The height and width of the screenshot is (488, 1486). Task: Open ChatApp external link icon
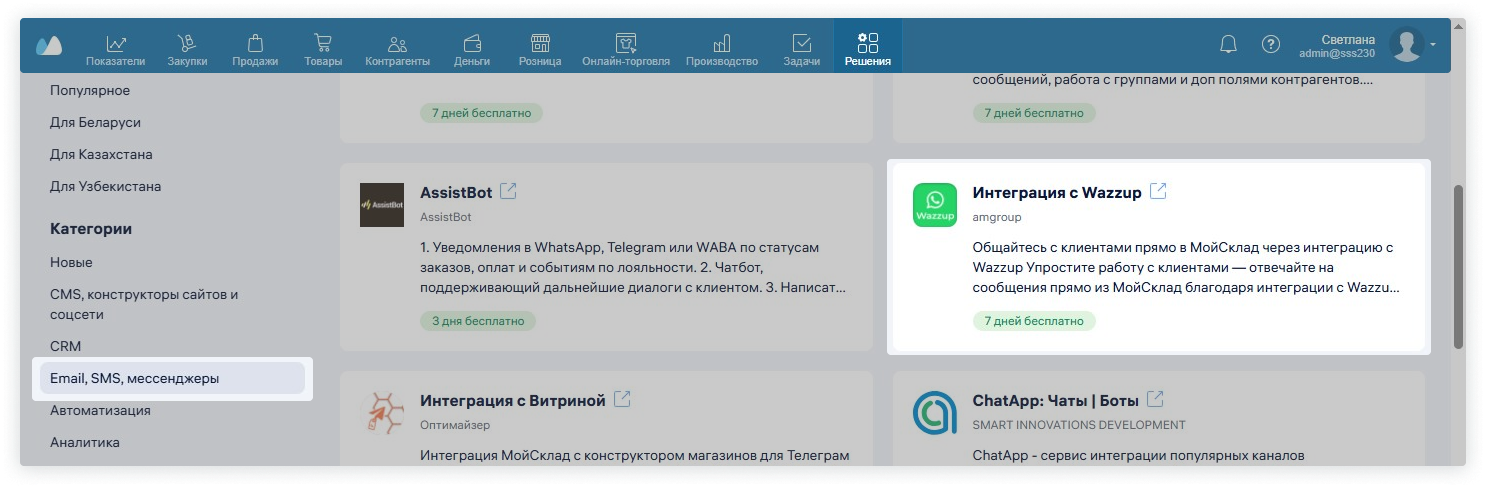pos(1155,399)
